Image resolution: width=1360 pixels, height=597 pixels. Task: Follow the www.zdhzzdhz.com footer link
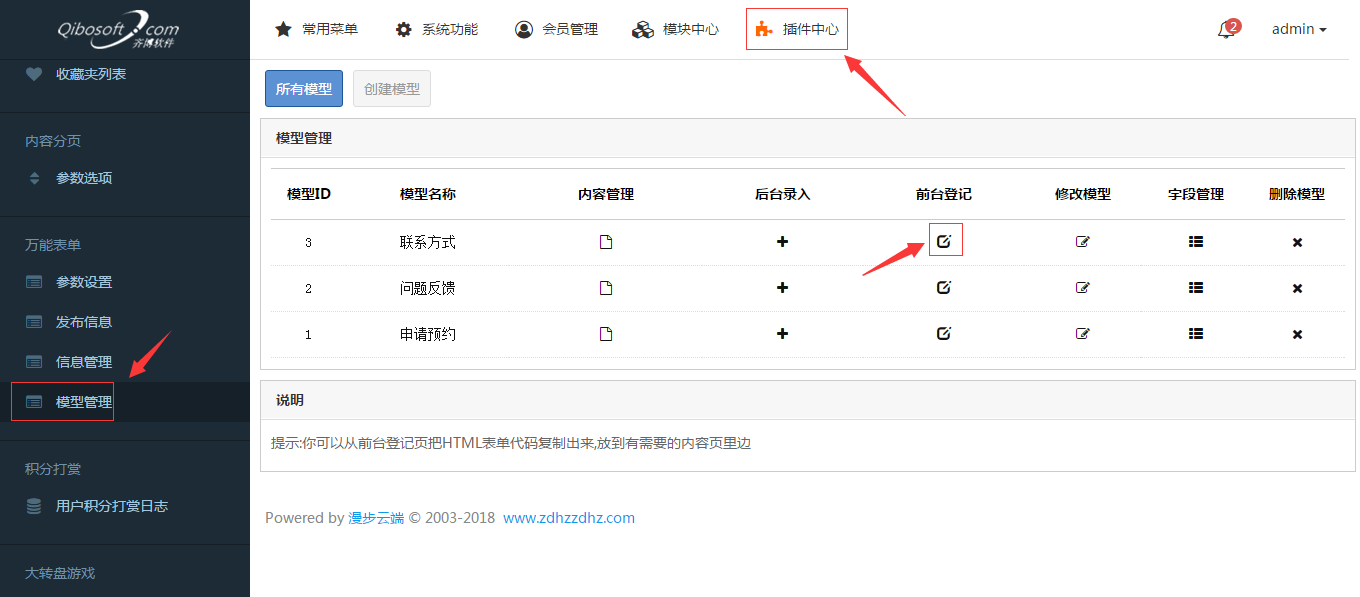tap(568, 518)
